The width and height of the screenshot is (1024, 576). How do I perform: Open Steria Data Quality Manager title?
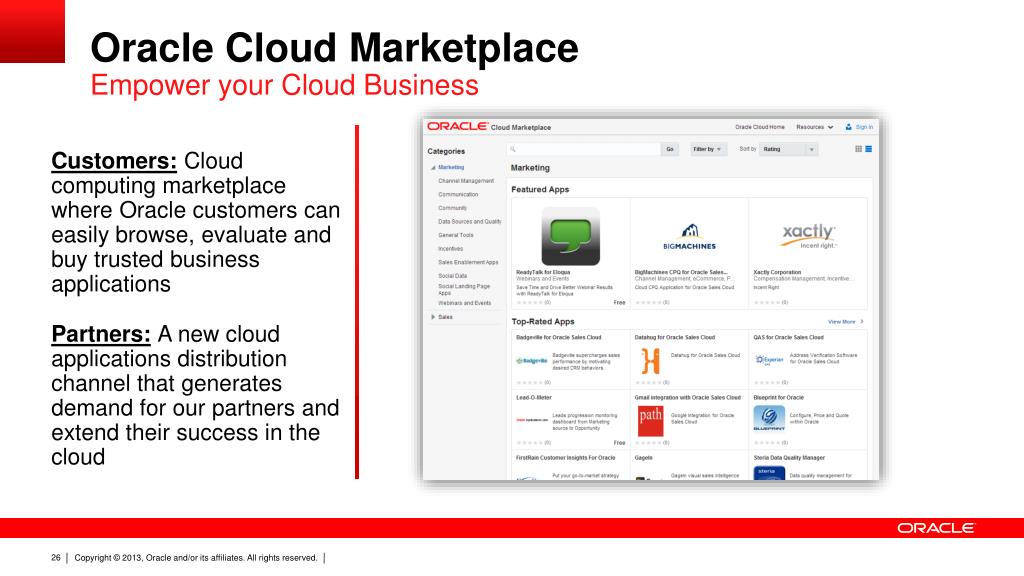pos(789,457)
